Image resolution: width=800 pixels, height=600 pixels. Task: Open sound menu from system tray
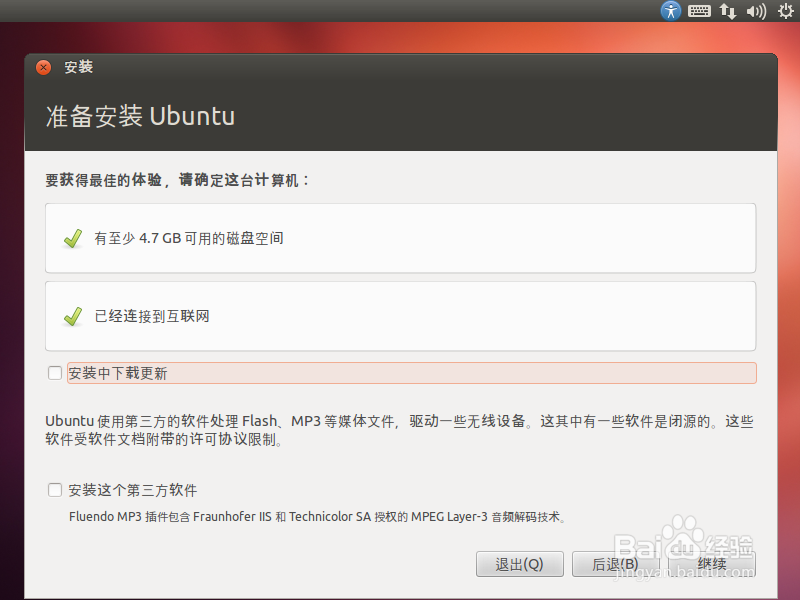[755, 11]
